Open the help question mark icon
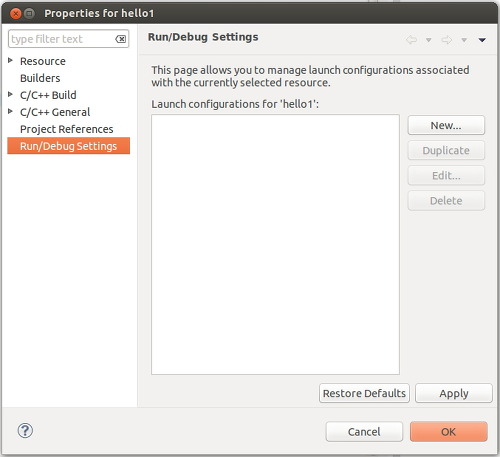The width and height of the screenshot is (500, 457). pos(25,431)
